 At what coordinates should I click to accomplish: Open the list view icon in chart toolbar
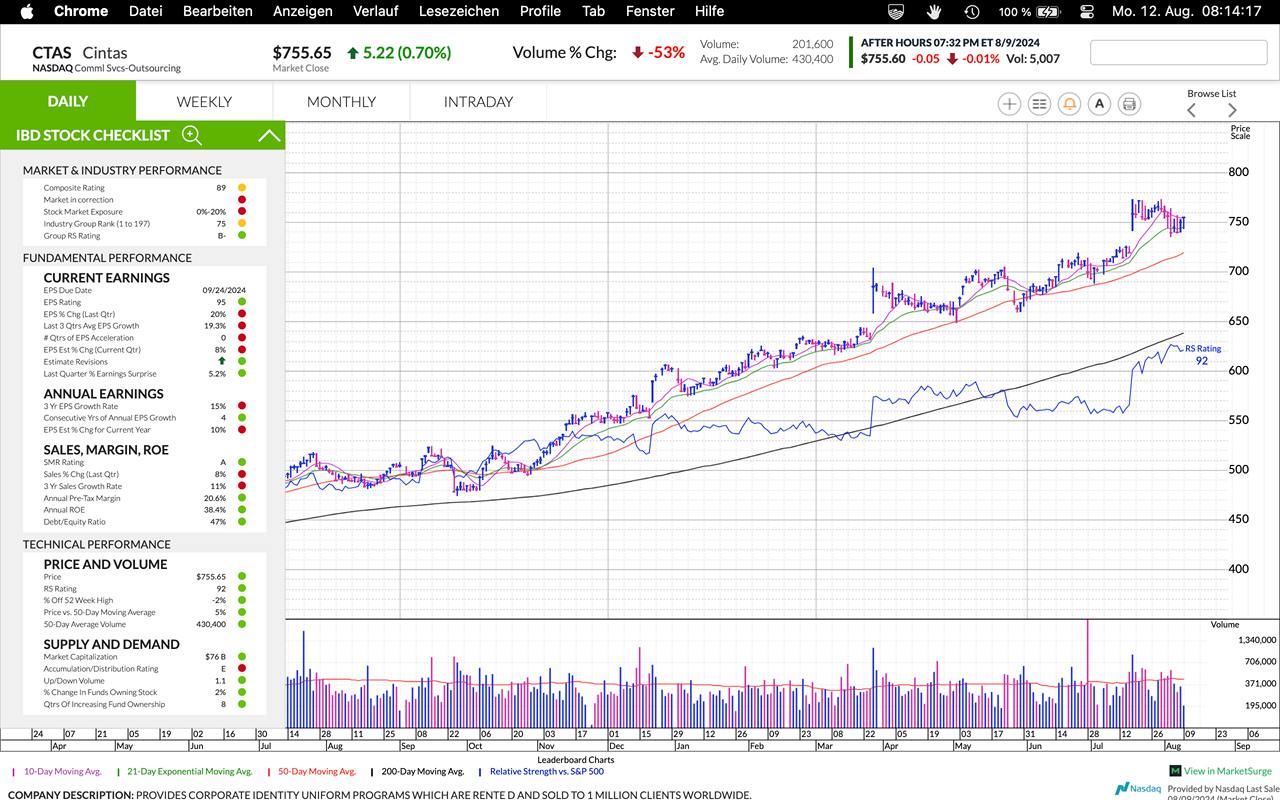[x=1039, y=103]
